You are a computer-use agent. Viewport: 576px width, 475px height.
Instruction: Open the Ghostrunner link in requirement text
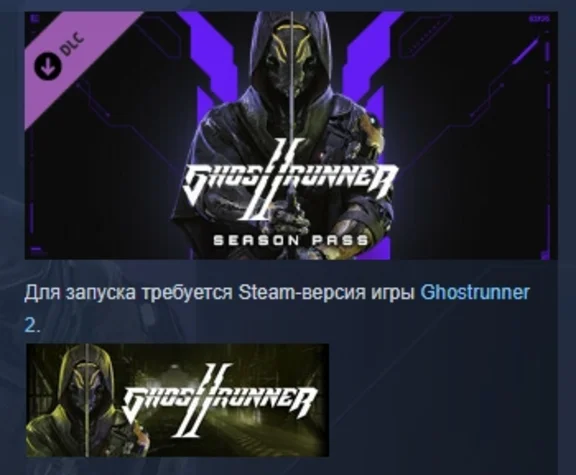click(x=475, y=293)
